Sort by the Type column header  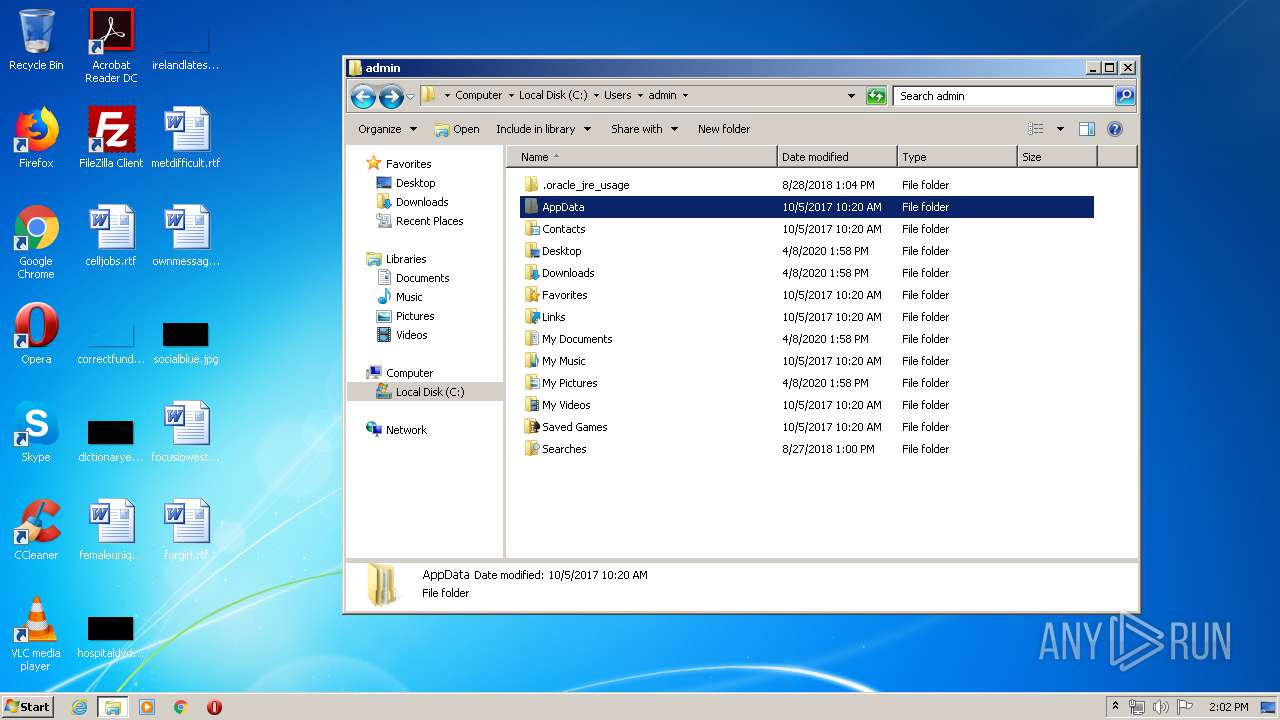coord(957,157)
